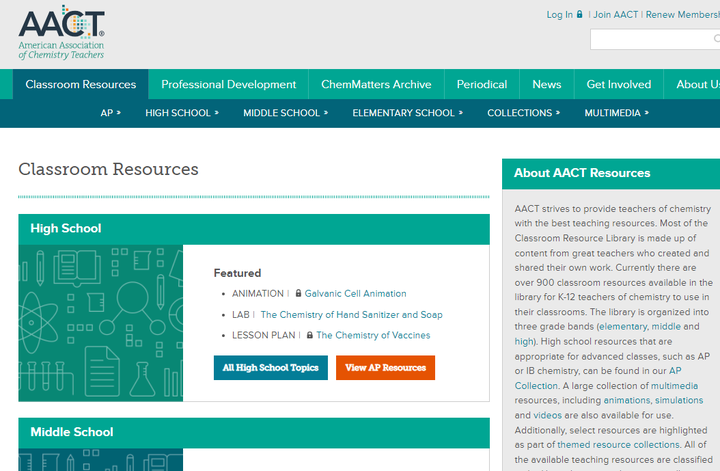Screen dimensions: 720x471
Task: Click the Classroom Resources page title
Action: click(x=108, y=169)
